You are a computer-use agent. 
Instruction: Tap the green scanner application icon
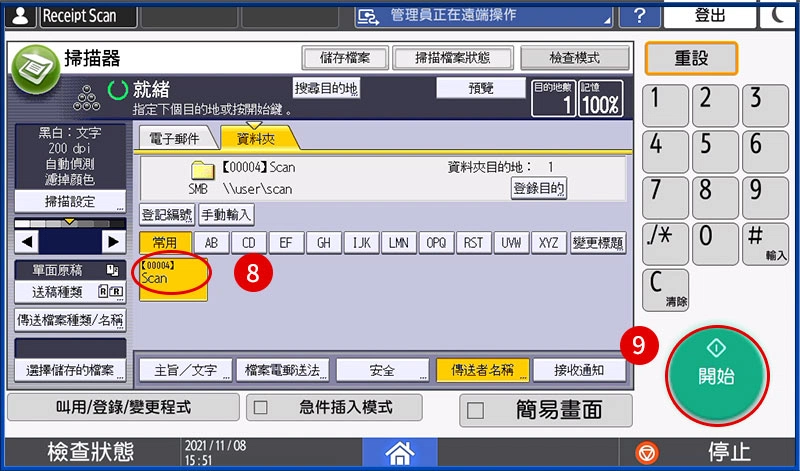click(36, 70)
